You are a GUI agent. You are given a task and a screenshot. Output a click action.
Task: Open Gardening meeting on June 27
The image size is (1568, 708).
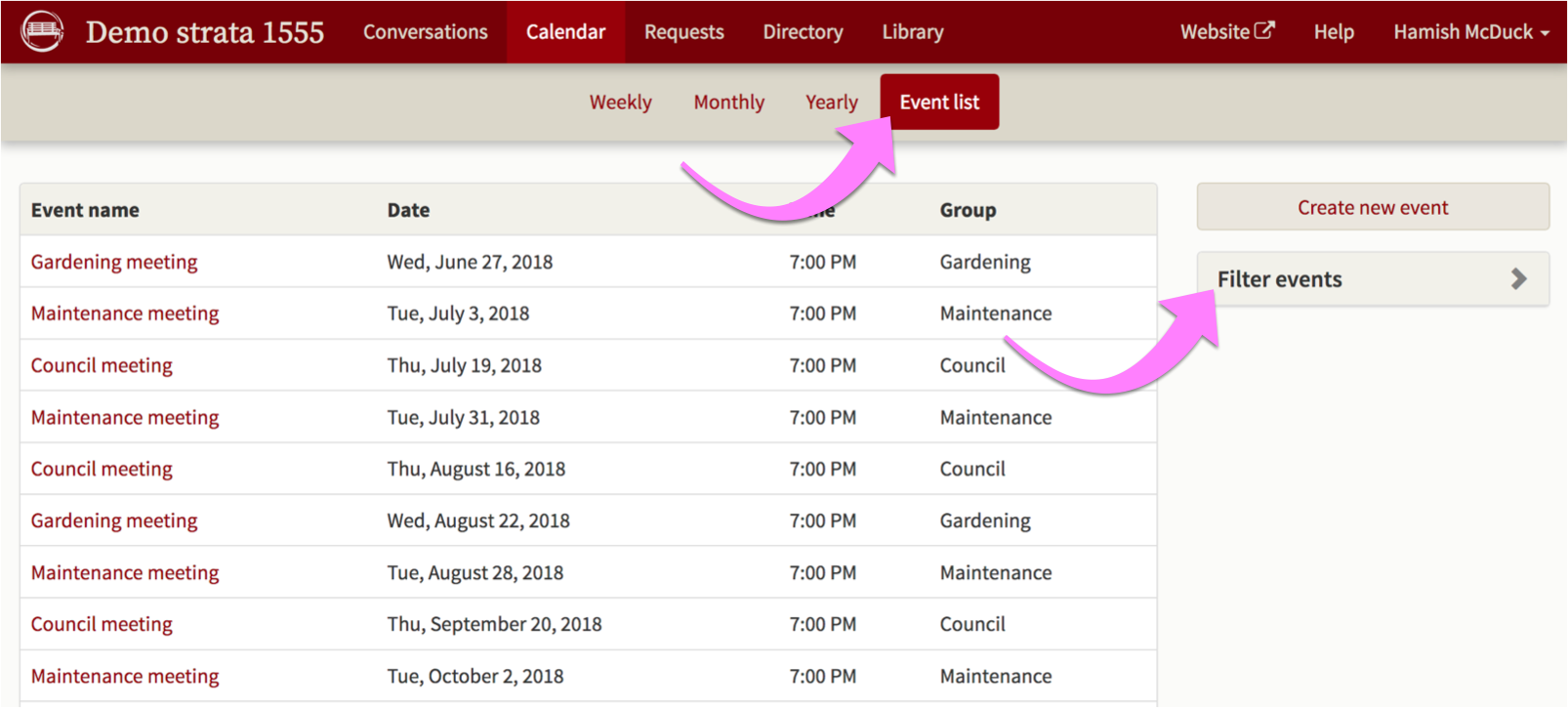coord(114,262)
